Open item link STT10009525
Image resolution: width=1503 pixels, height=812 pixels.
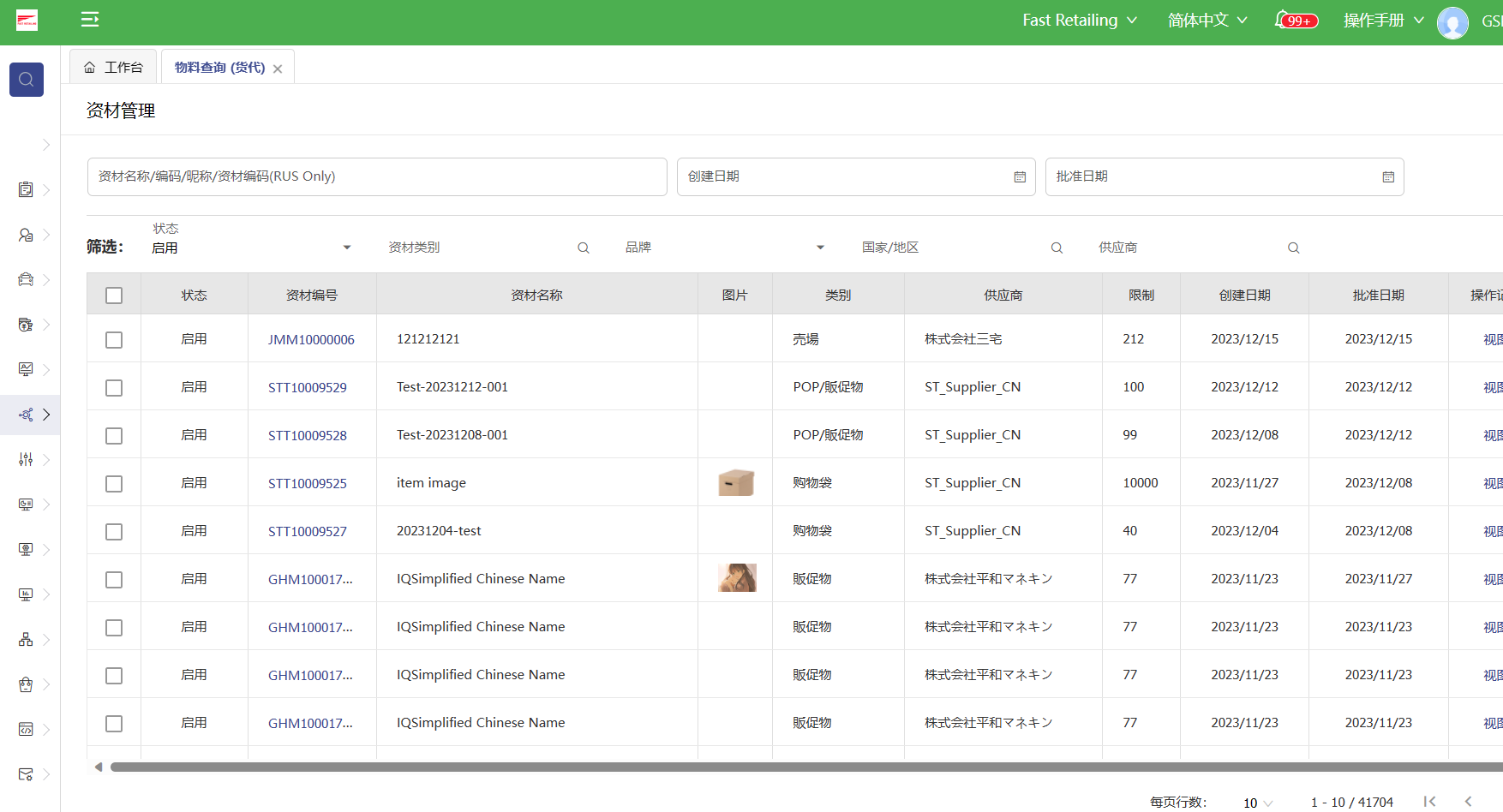tap(308, 484)
